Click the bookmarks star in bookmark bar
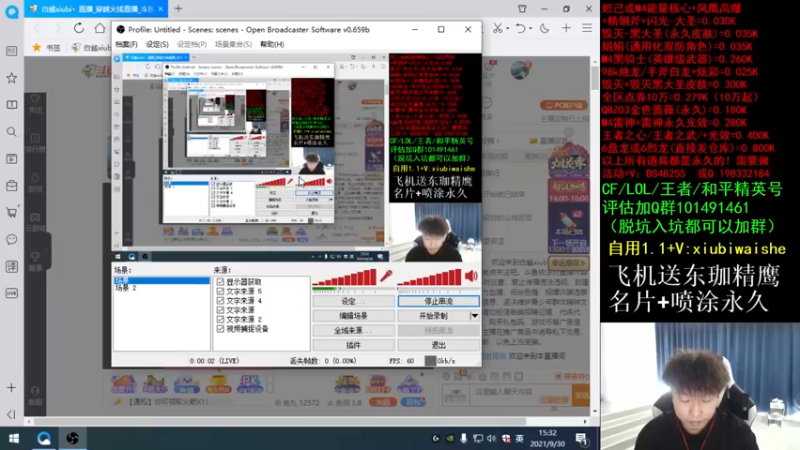Viewport: 800px width, 450px height. click(x=37, y=47)
